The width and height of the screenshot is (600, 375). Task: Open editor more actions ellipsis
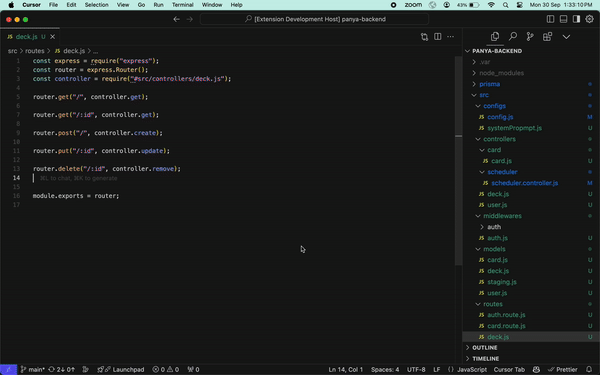450,37
